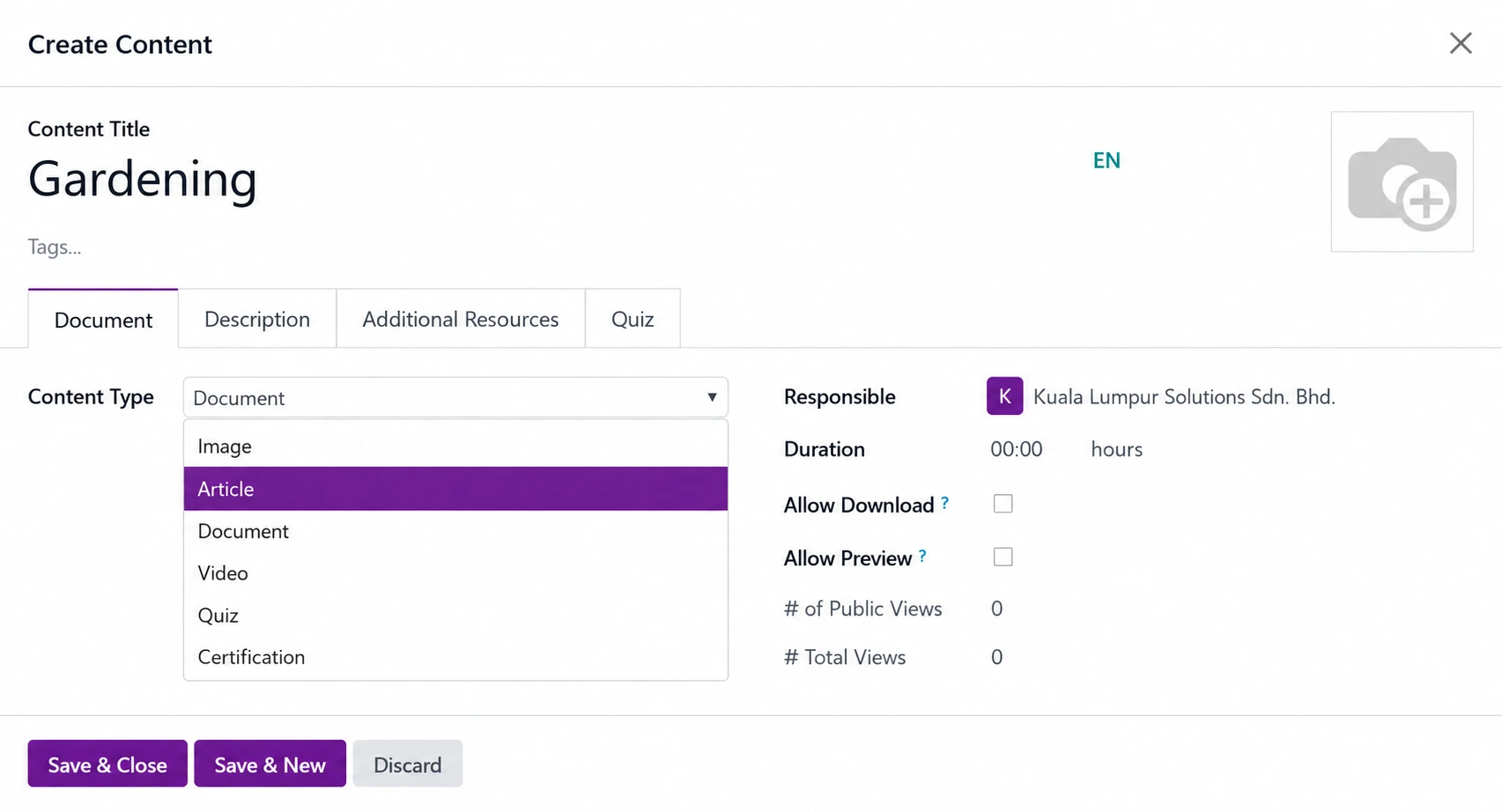
Task: Open the Description tab
Action: [257, 319]
